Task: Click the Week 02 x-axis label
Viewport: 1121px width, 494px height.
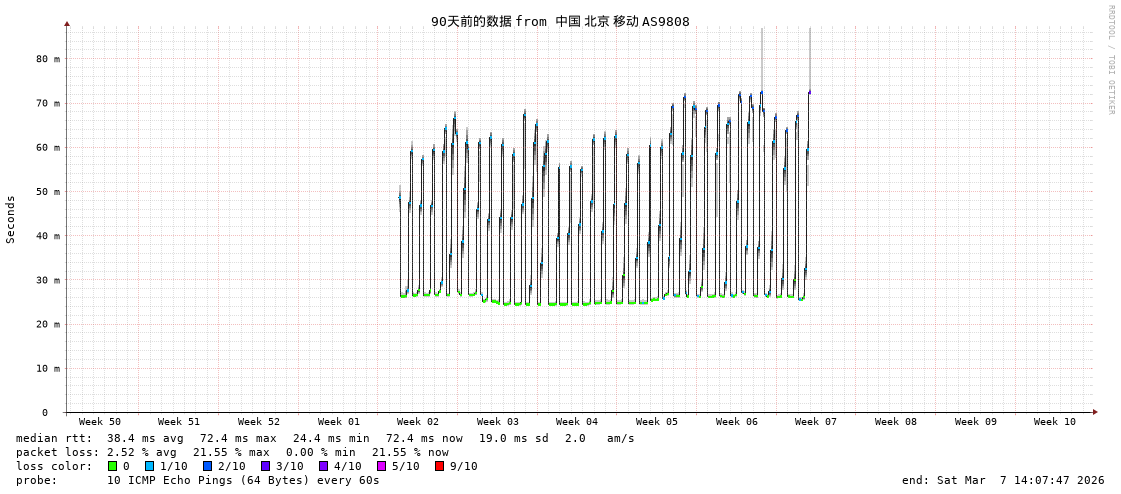Action: pos(418,422)
